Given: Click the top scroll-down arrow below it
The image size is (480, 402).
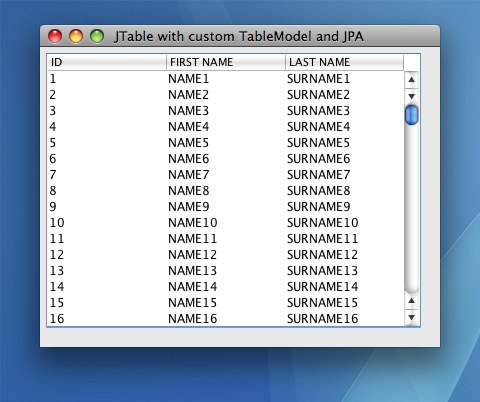Looking at the screenshot, I should click(x=411, y=96).
